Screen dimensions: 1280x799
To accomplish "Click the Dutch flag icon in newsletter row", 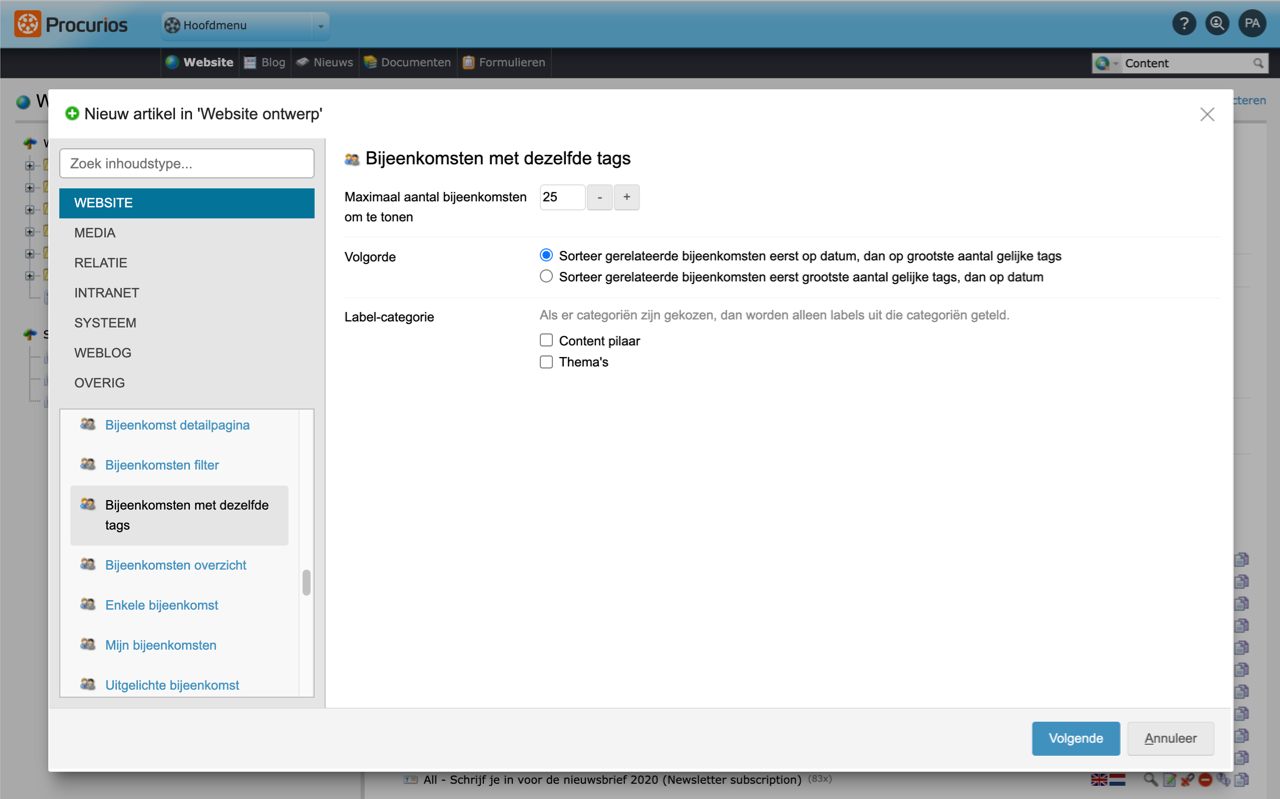I will 1117,780.
